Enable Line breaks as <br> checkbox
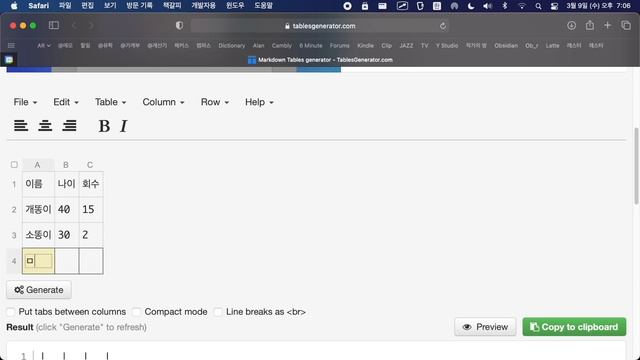 point(218,312)
